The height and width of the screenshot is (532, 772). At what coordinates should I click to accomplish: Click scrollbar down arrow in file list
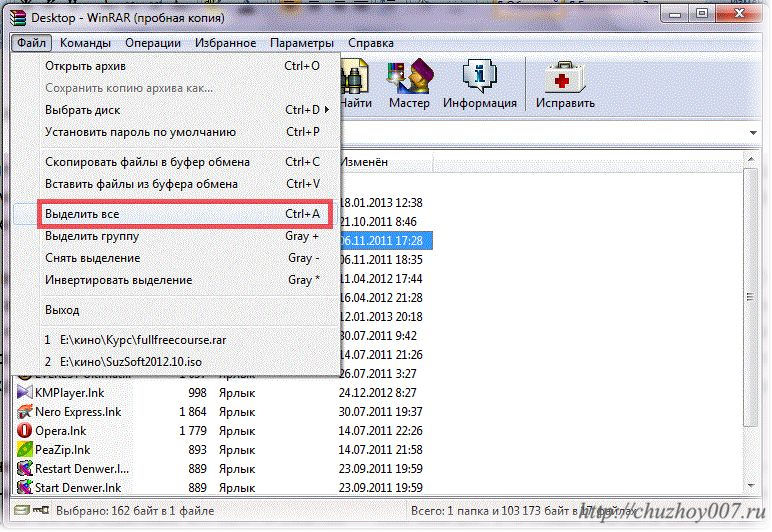751,486
